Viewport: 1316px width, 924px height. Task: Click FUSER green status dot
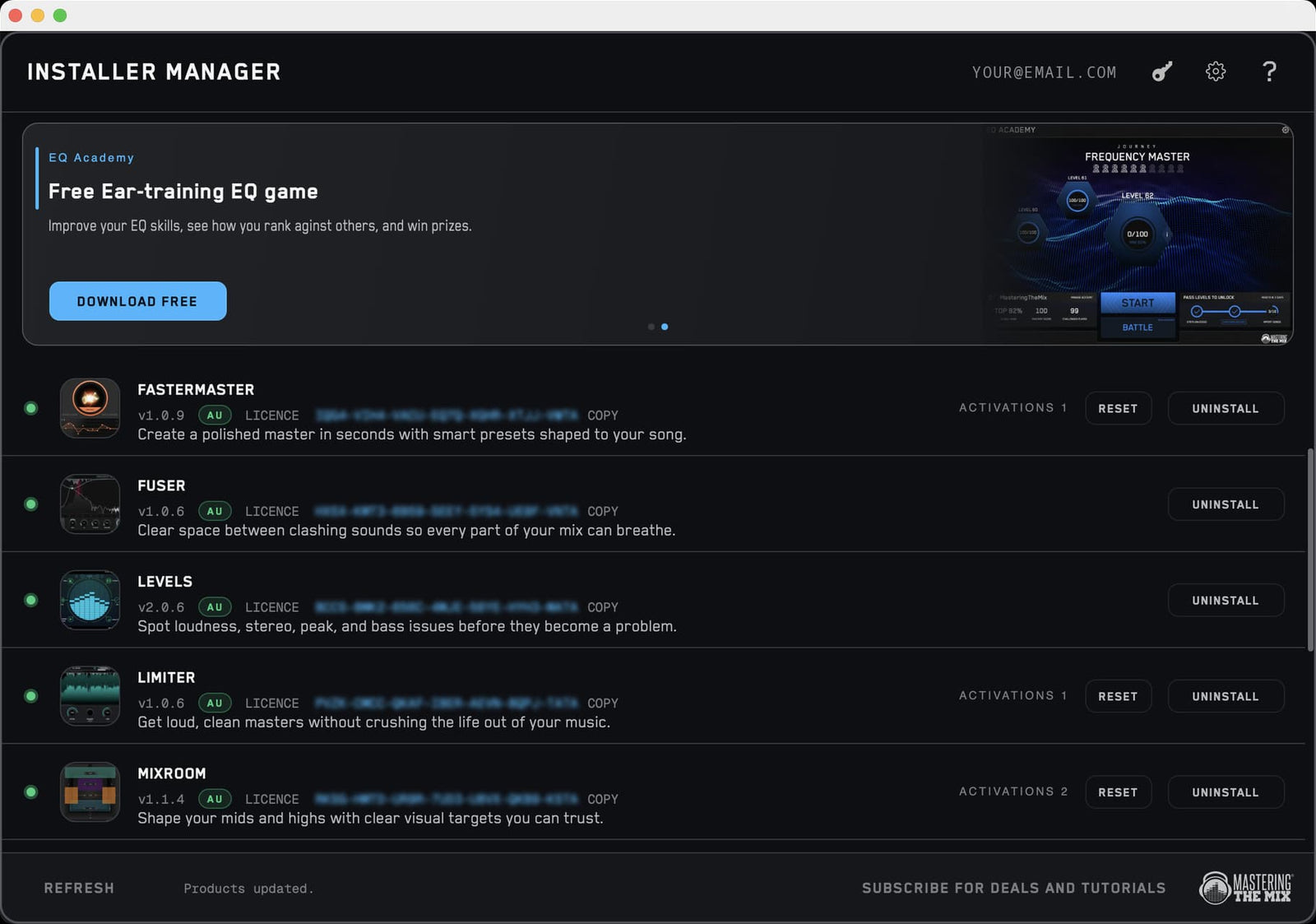coord(31,504)
